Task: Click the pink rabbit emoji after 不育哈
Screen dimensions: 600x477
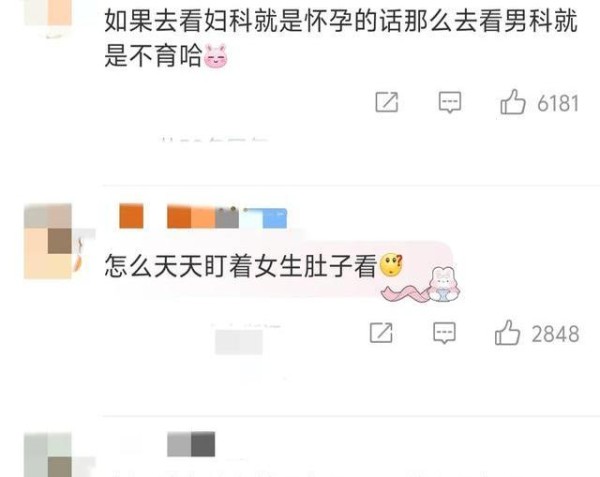Action: [216, 56]
